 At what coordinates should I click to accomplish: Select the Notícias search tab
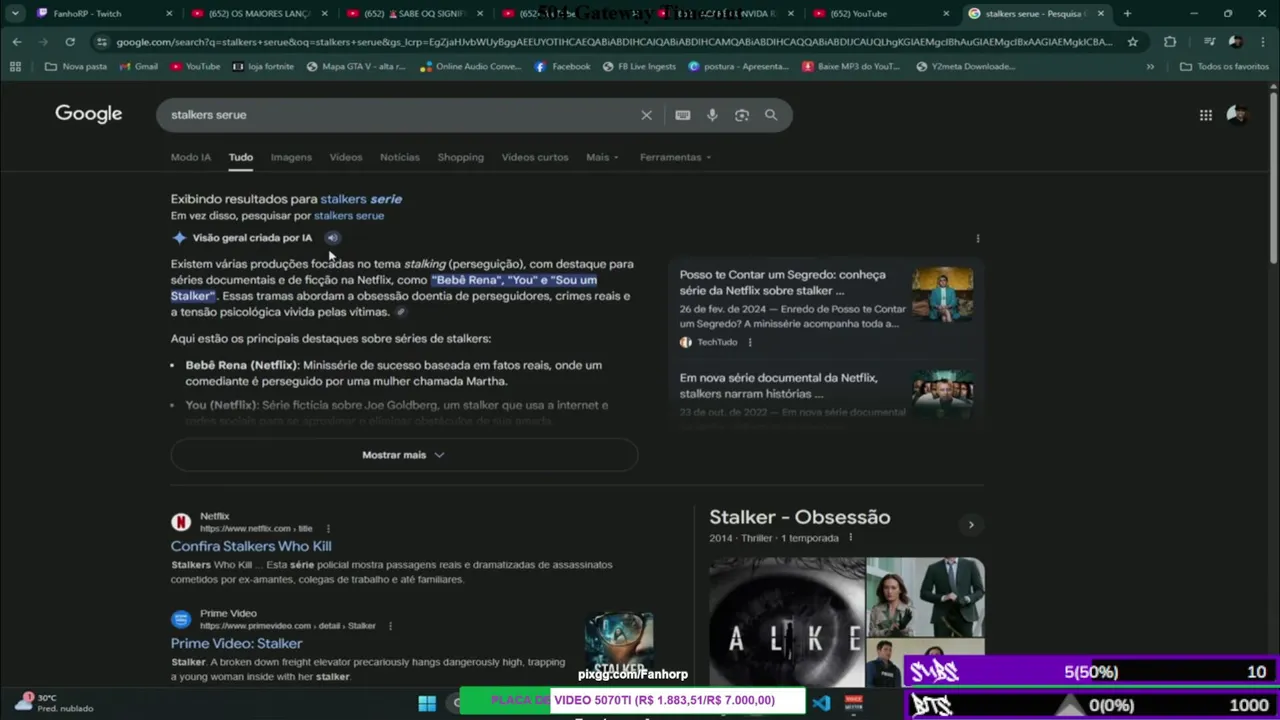point(400,157)
